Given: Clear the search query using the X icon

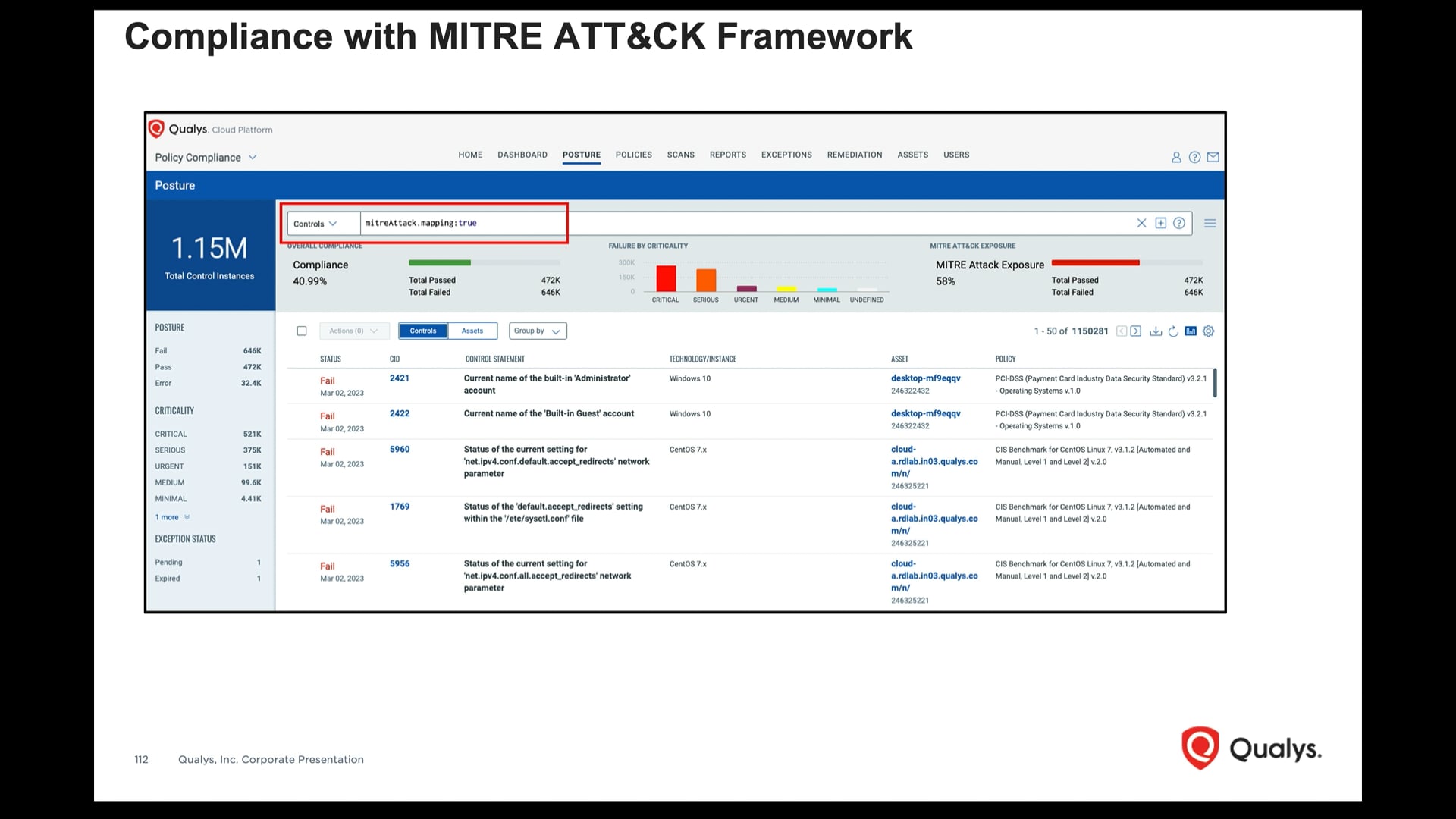Looking at the screenshot, I should (1141, 223).
